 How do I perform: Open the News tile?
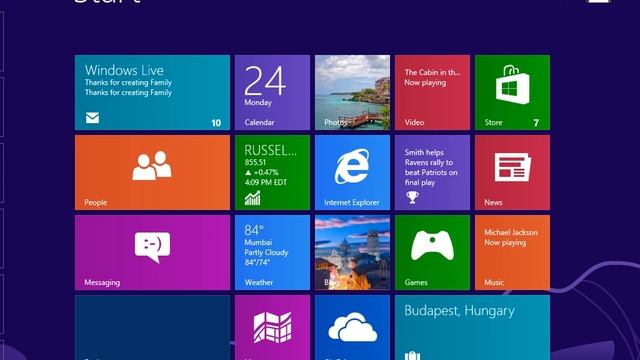512,173
